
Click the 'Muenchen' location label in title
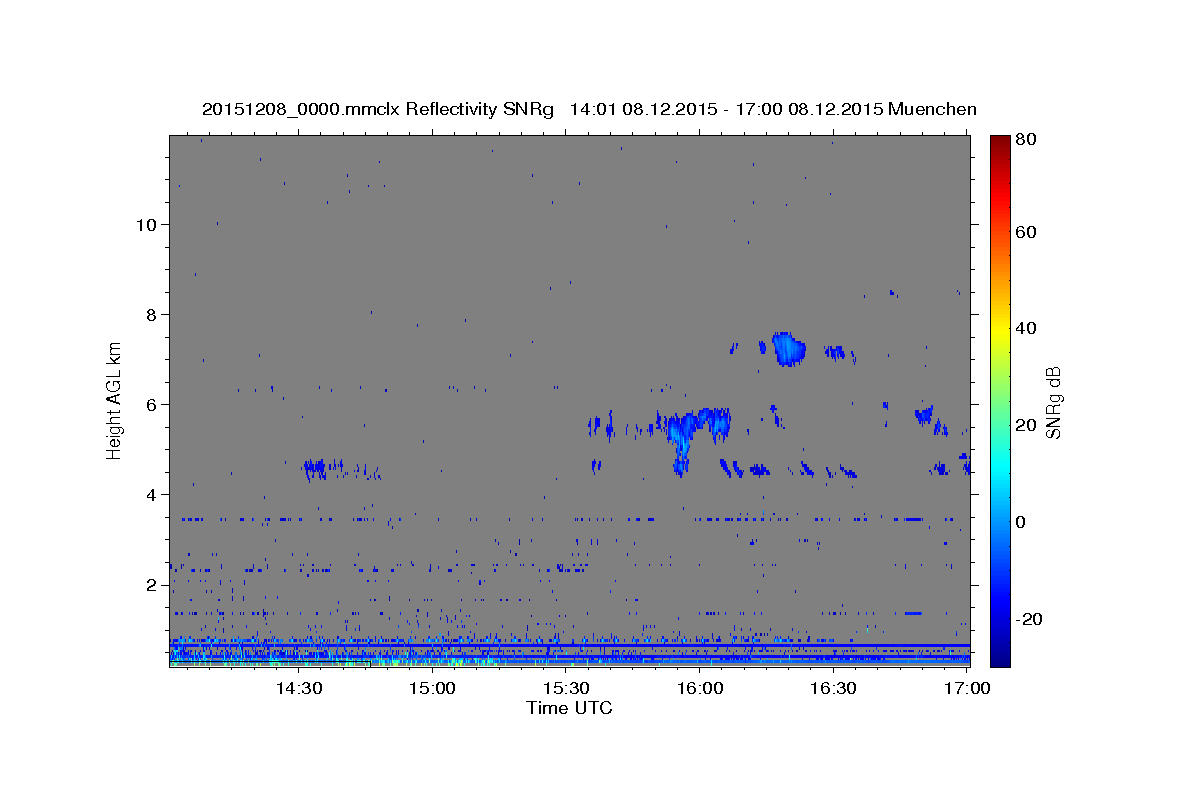point(931,109)
